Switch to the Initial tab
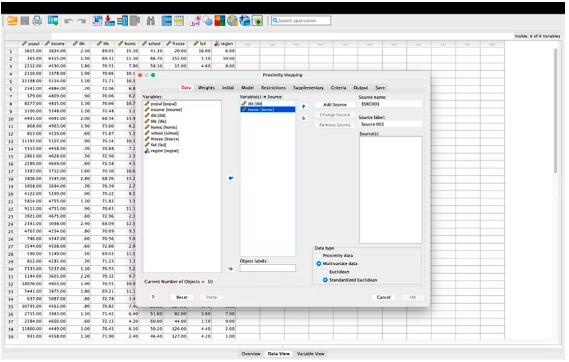Screen dimensions: 569x362 point(228,88)
